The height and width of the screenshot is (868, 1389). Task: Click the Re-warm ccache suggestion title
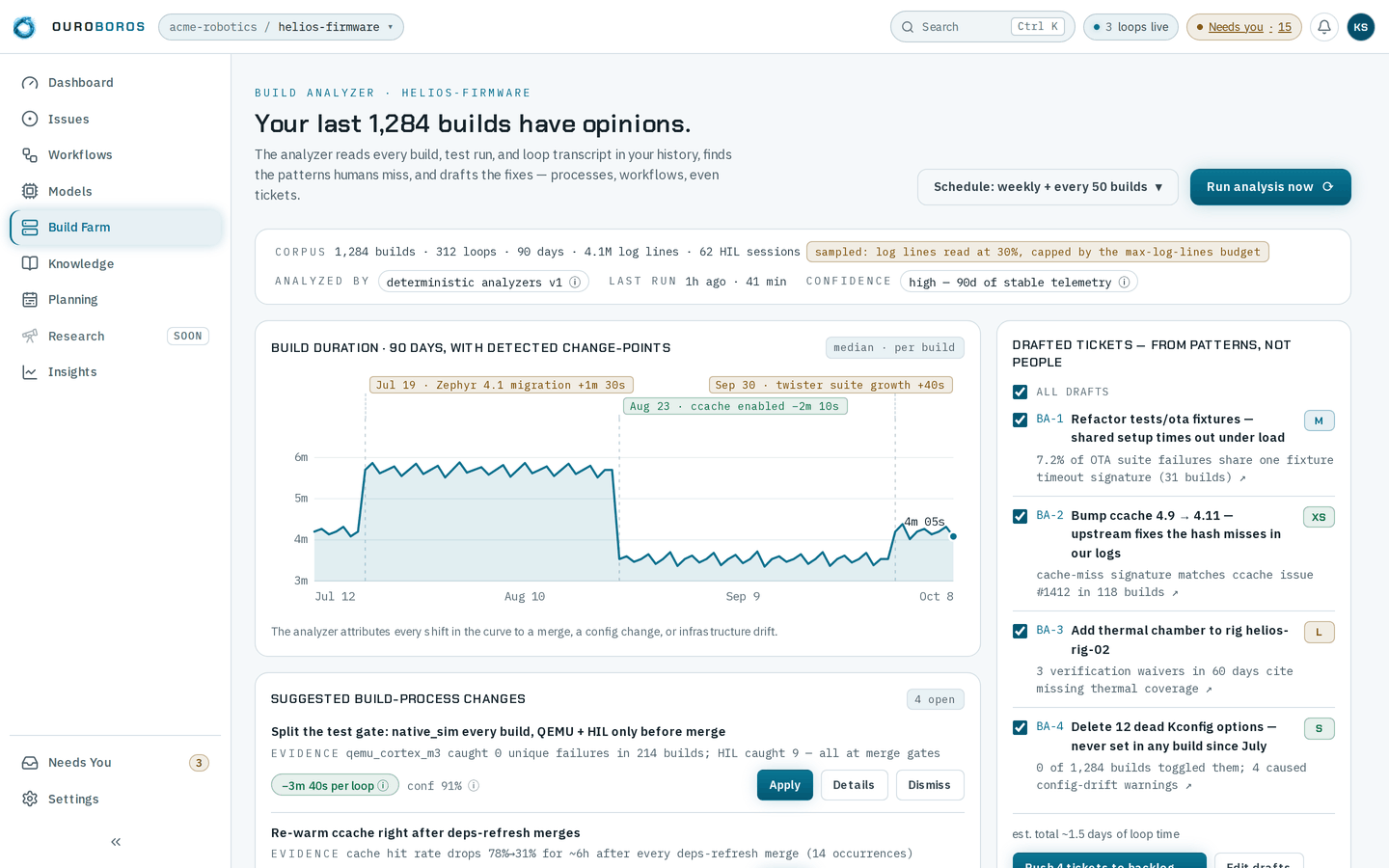tap(425, 832)
